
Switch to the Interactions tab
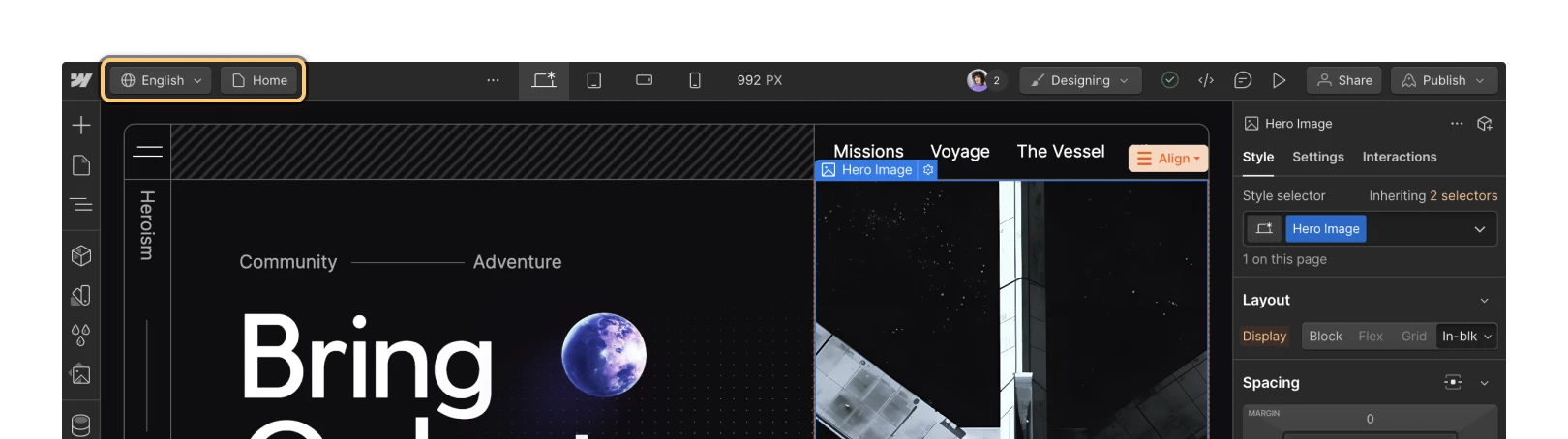pyautogui.click(x=1400, y=157)
